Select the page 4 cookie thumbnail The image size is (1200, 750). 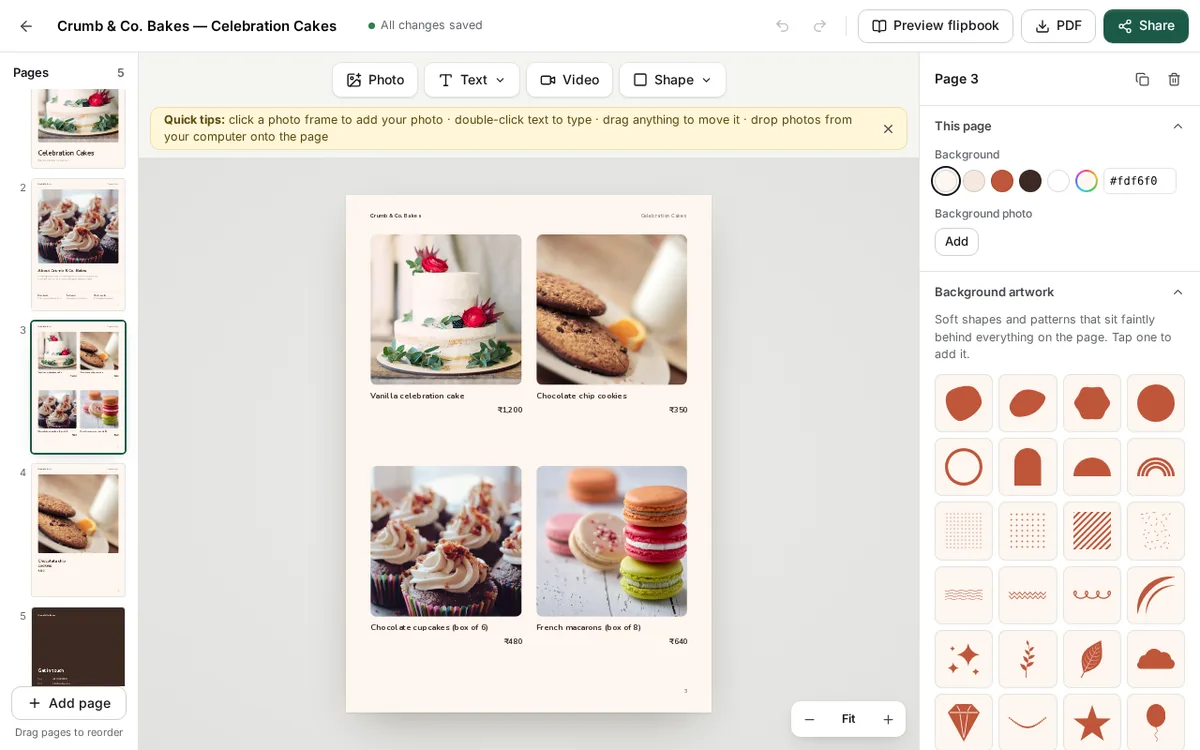click(x=78, y=530)
